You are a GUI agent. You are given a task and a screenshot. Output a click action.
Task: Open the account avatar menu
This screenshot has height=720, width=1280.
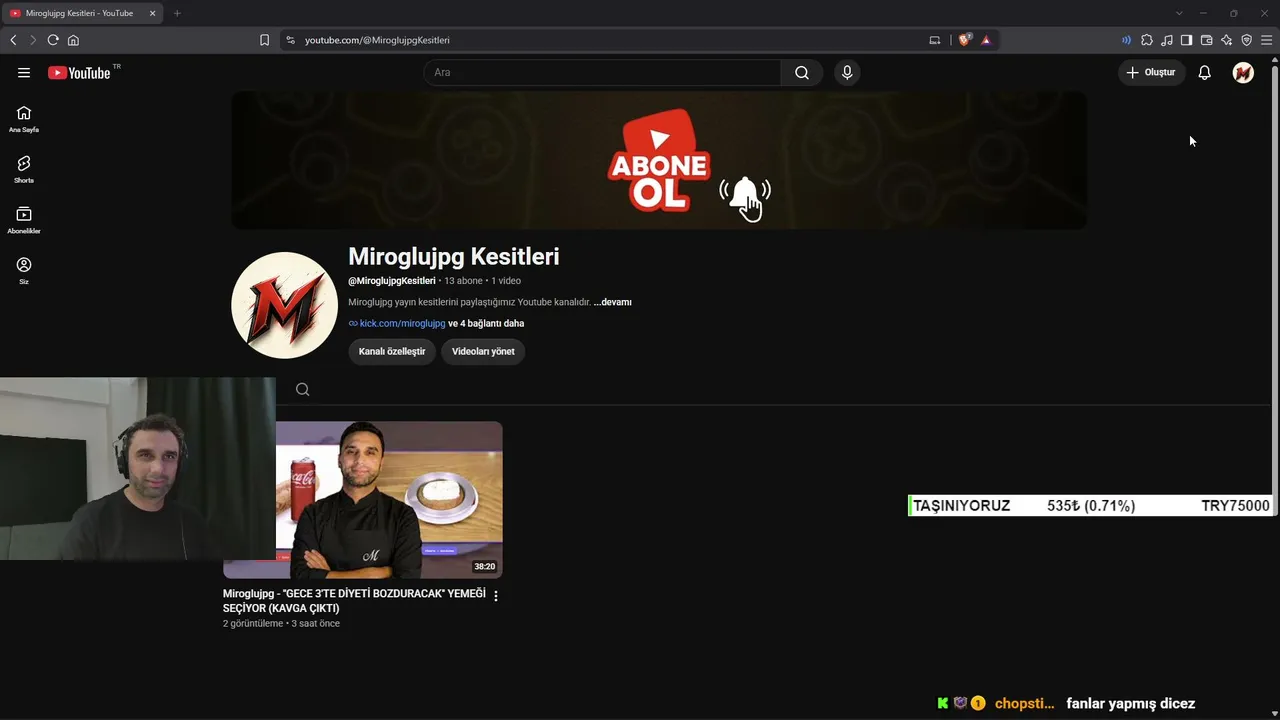[x=1243, y=72]
